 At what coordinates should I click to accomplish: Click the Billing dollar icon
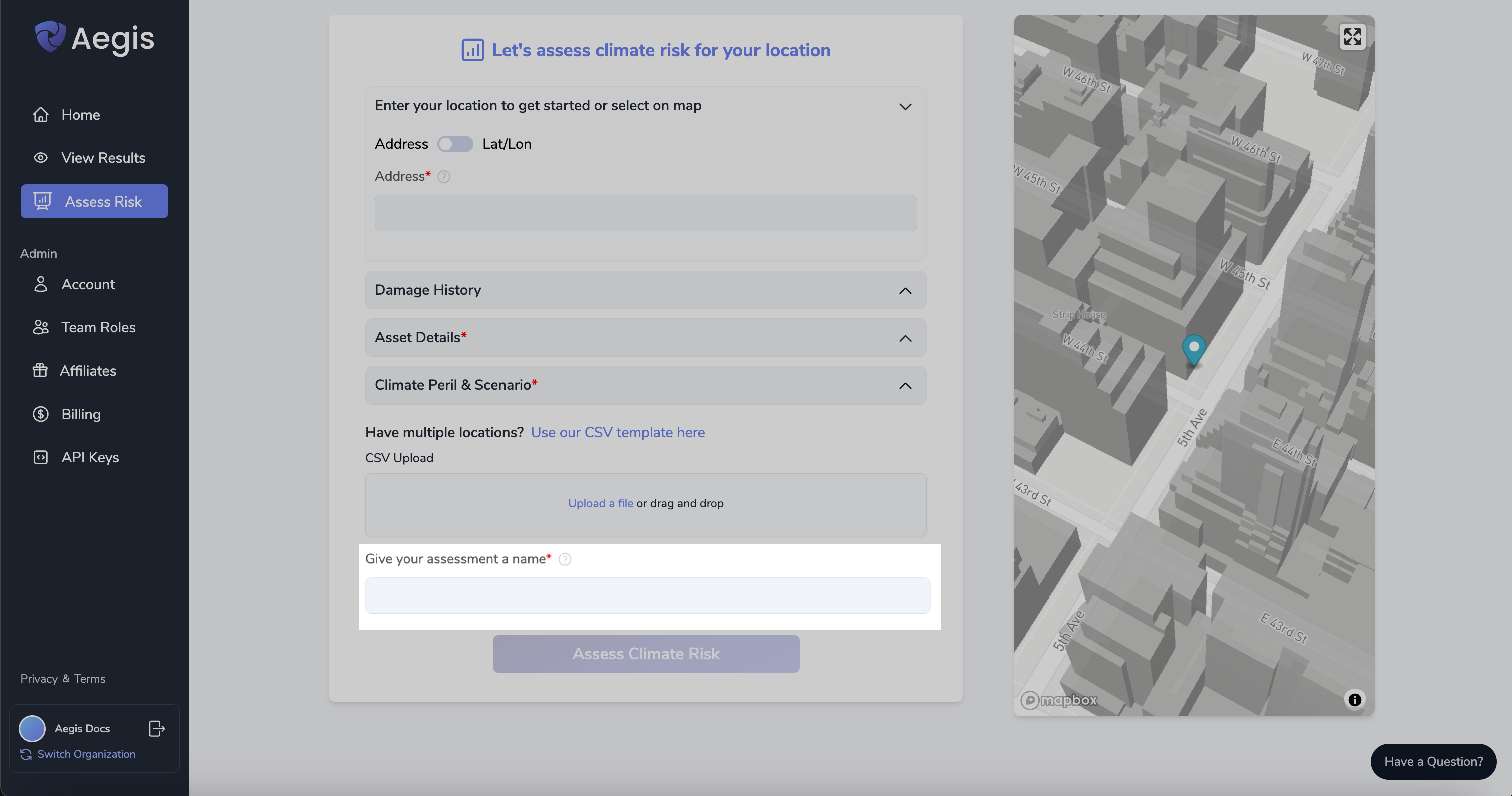coord(41,414)
